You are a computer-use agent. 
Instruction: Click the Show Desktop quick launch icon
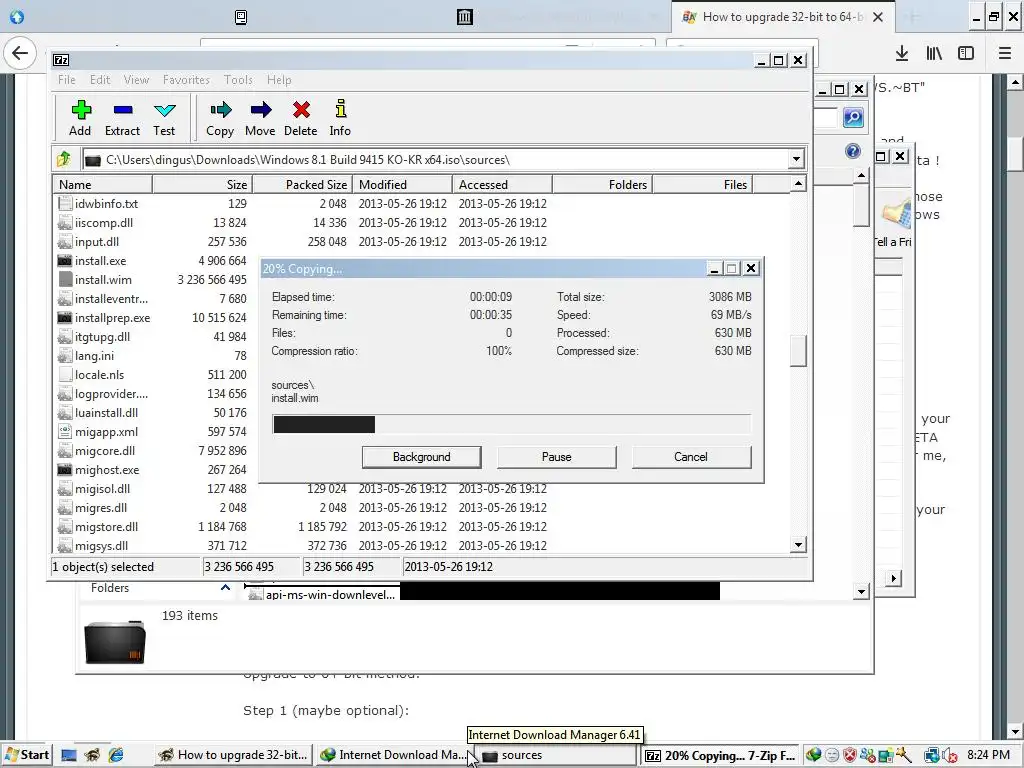point(69,755)
